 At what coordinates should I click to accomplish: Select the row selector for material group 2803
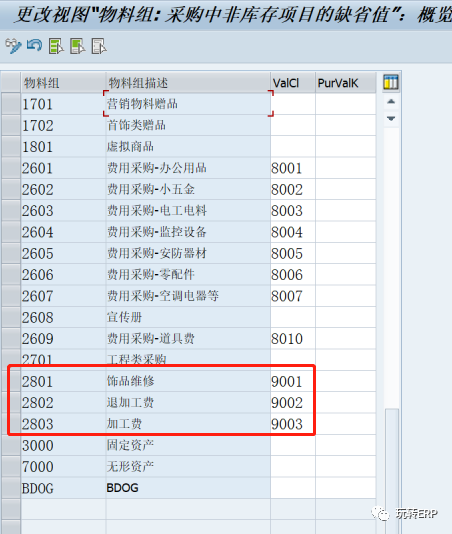pyautogui.click(x=11, y=424)
